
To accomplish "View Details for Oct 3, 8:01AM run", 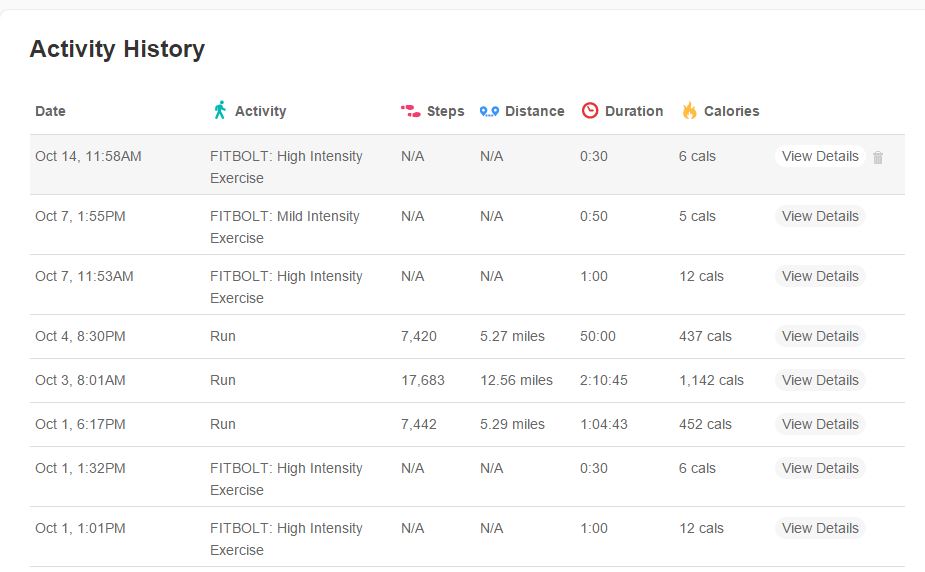I will pyautogui.click(x=820, y=380).
